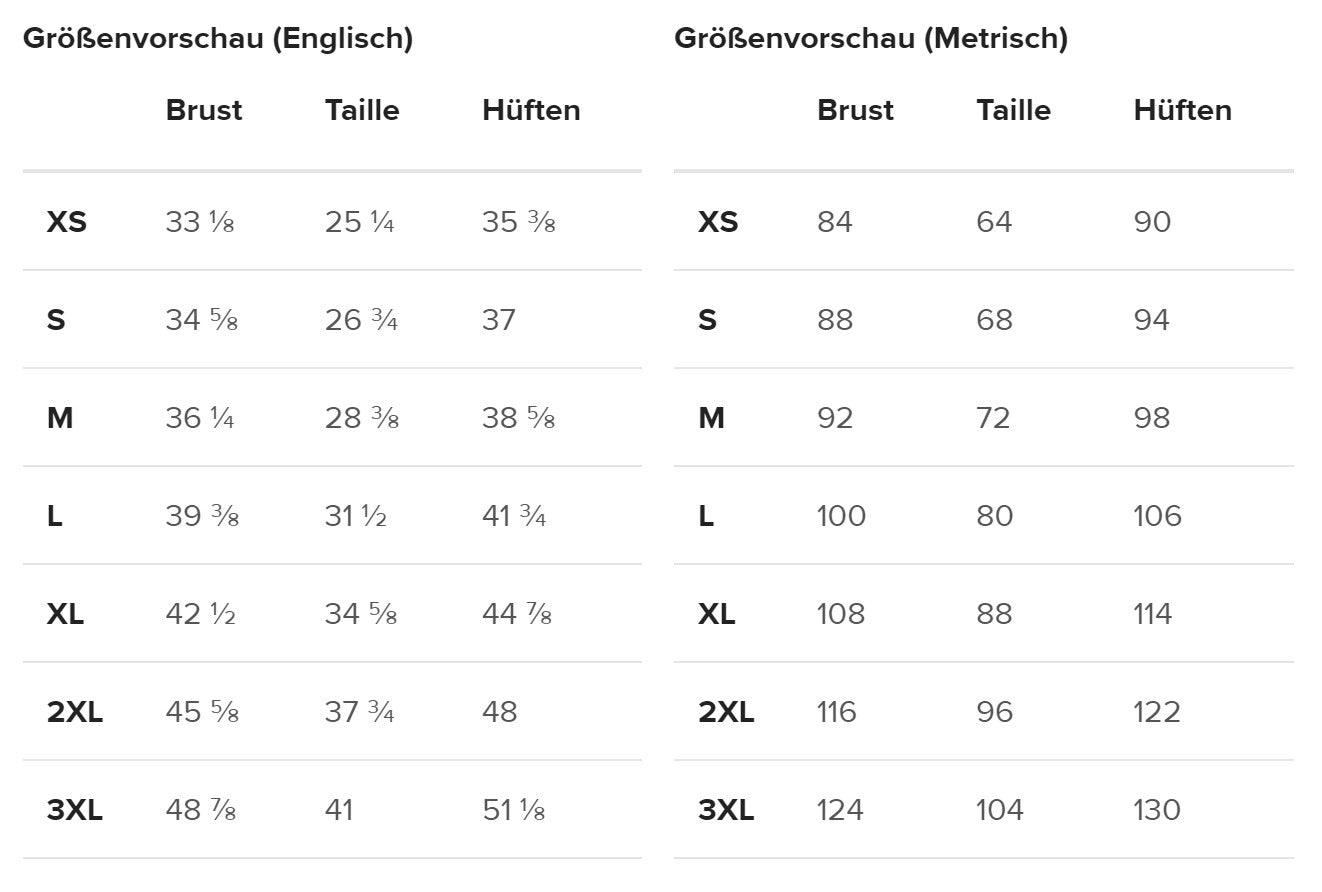Viewport: 1322px width, 892px height.
Task: Select the metric chest value 84
Action: [x=835, y=222]
